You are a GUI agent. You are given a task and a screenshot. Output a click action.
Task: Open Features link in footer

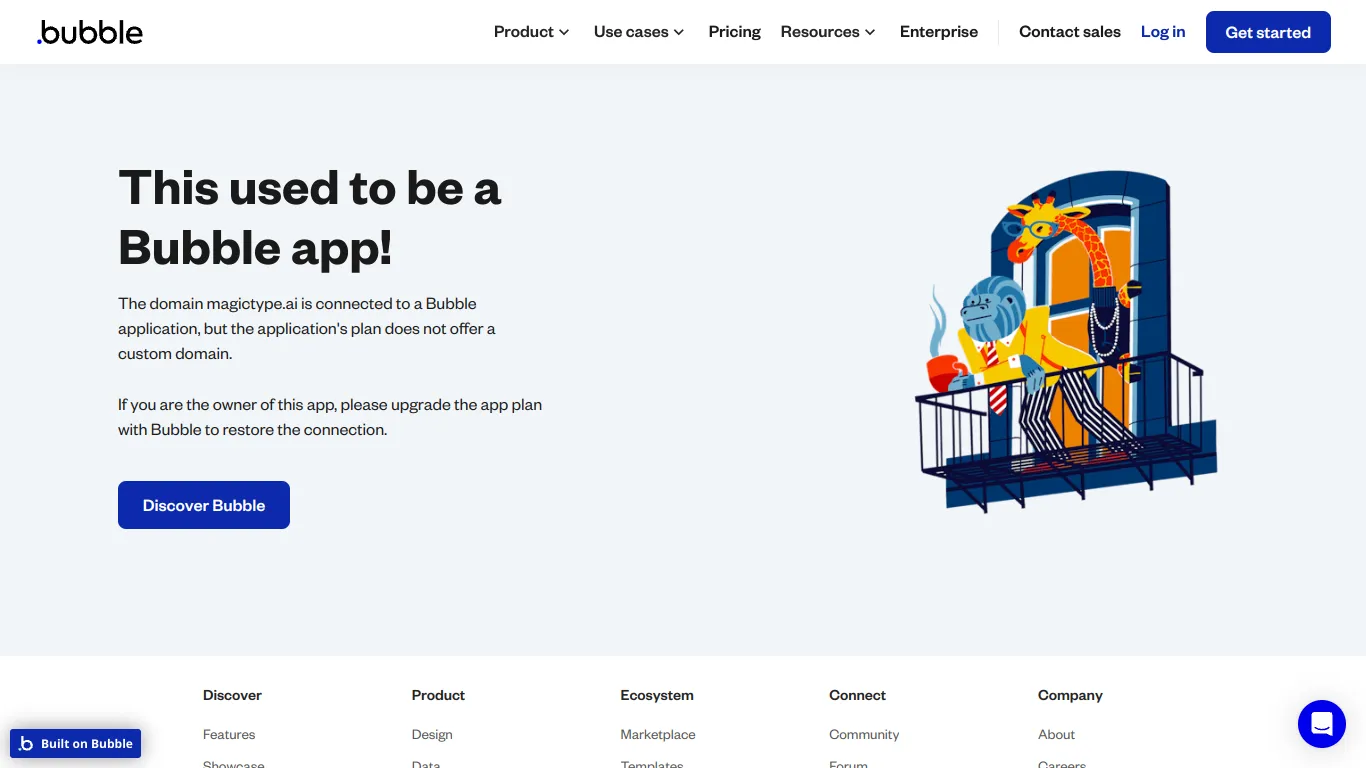pos(229,734)
